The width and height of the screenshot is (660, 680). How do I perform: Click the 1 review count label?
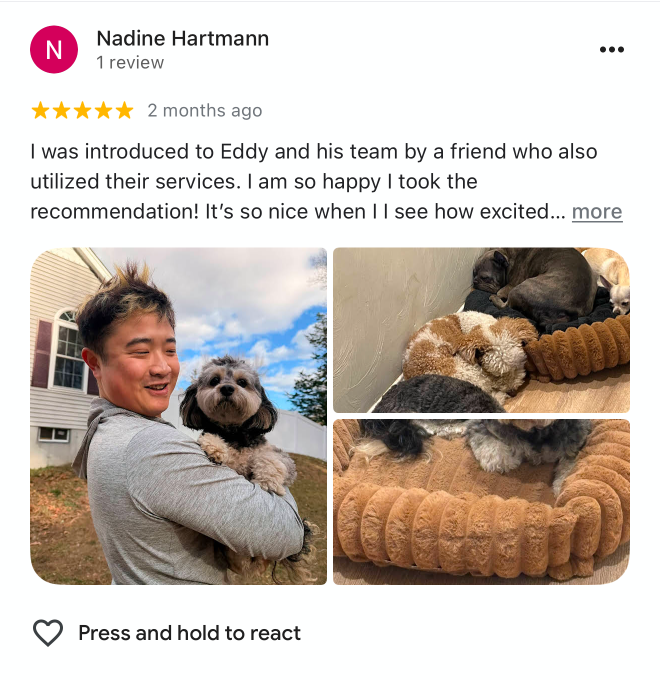(x=130, y=62)
